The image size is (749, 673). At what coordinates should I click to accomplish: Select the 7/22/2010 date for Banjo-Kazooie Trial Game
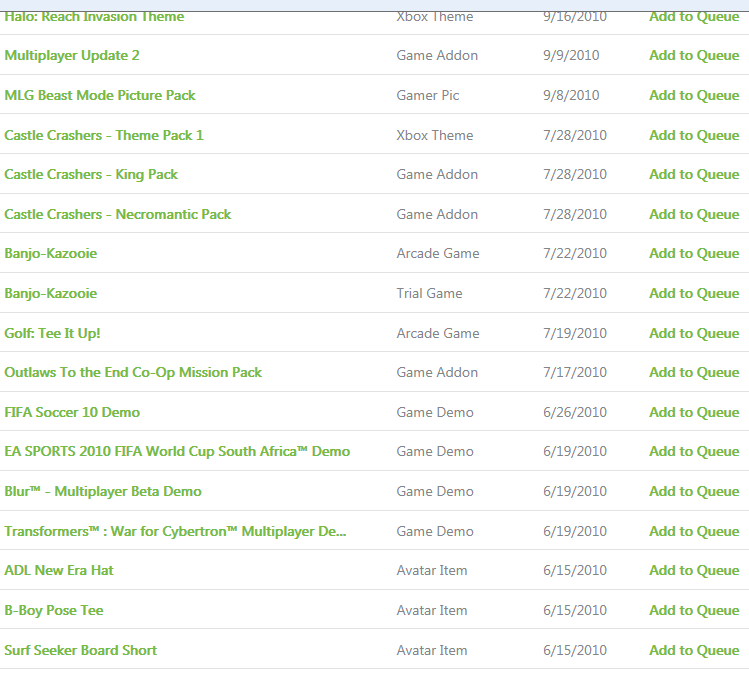click(575, 293)
